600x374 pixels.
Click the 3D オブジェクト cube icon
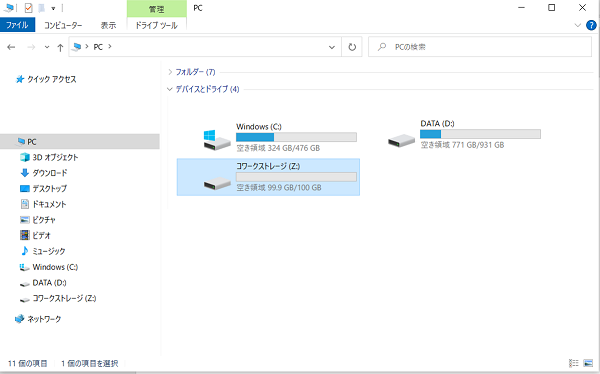pos(24,157)
